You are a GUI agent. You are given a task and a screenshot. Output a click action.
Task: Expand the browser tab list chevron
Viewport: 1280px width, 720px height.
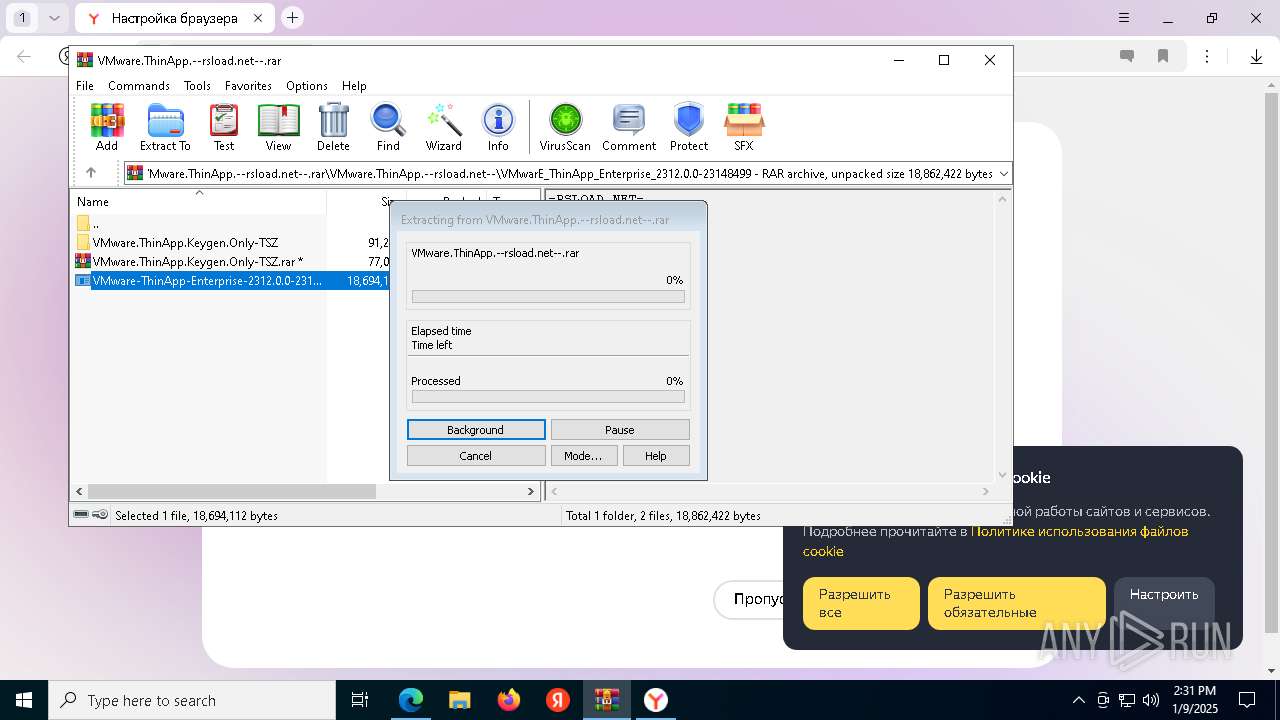[x=54, y=18]
